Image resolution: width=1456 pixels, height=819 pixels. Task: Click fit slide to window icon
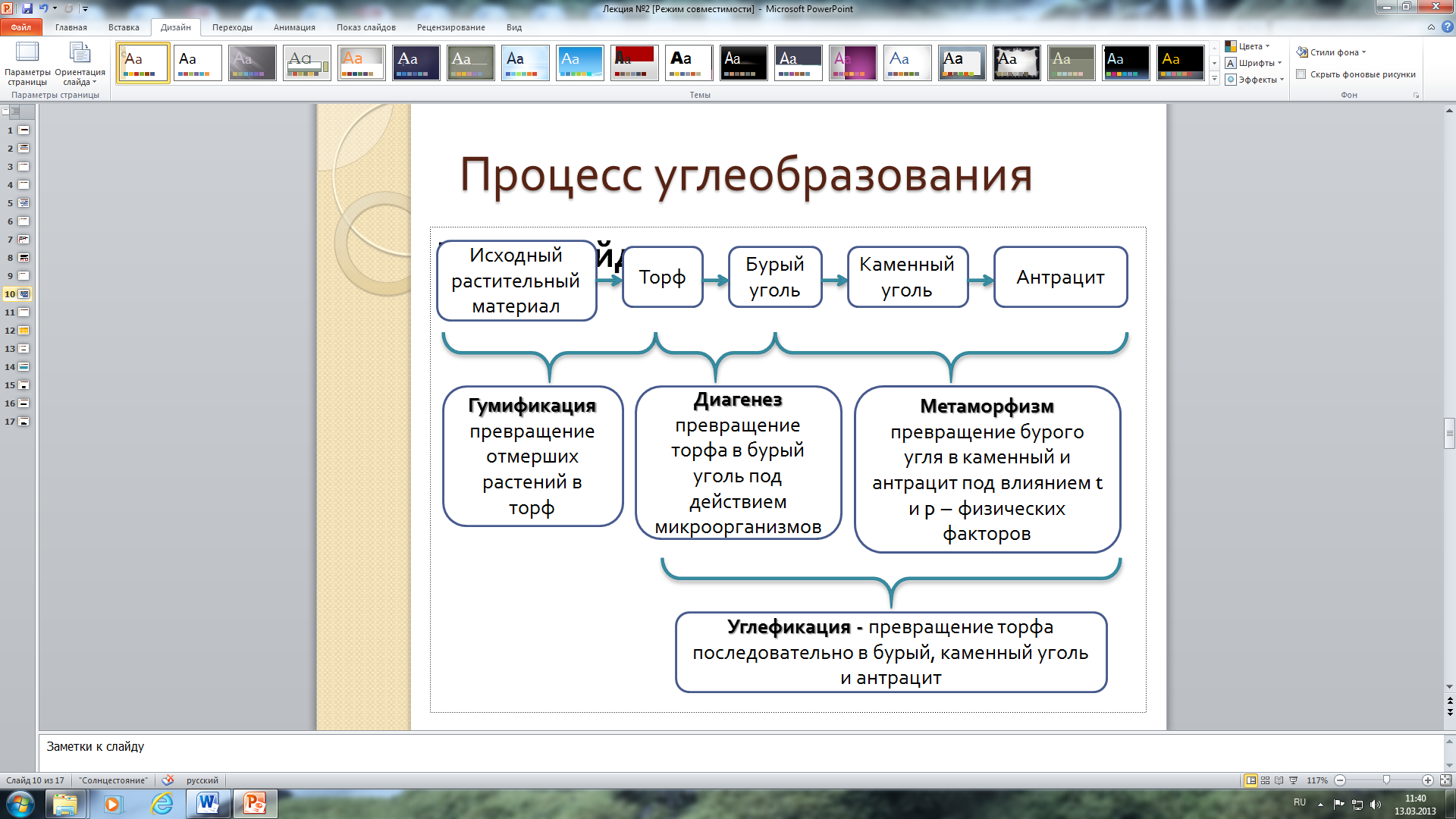(x=1445, y=780)
